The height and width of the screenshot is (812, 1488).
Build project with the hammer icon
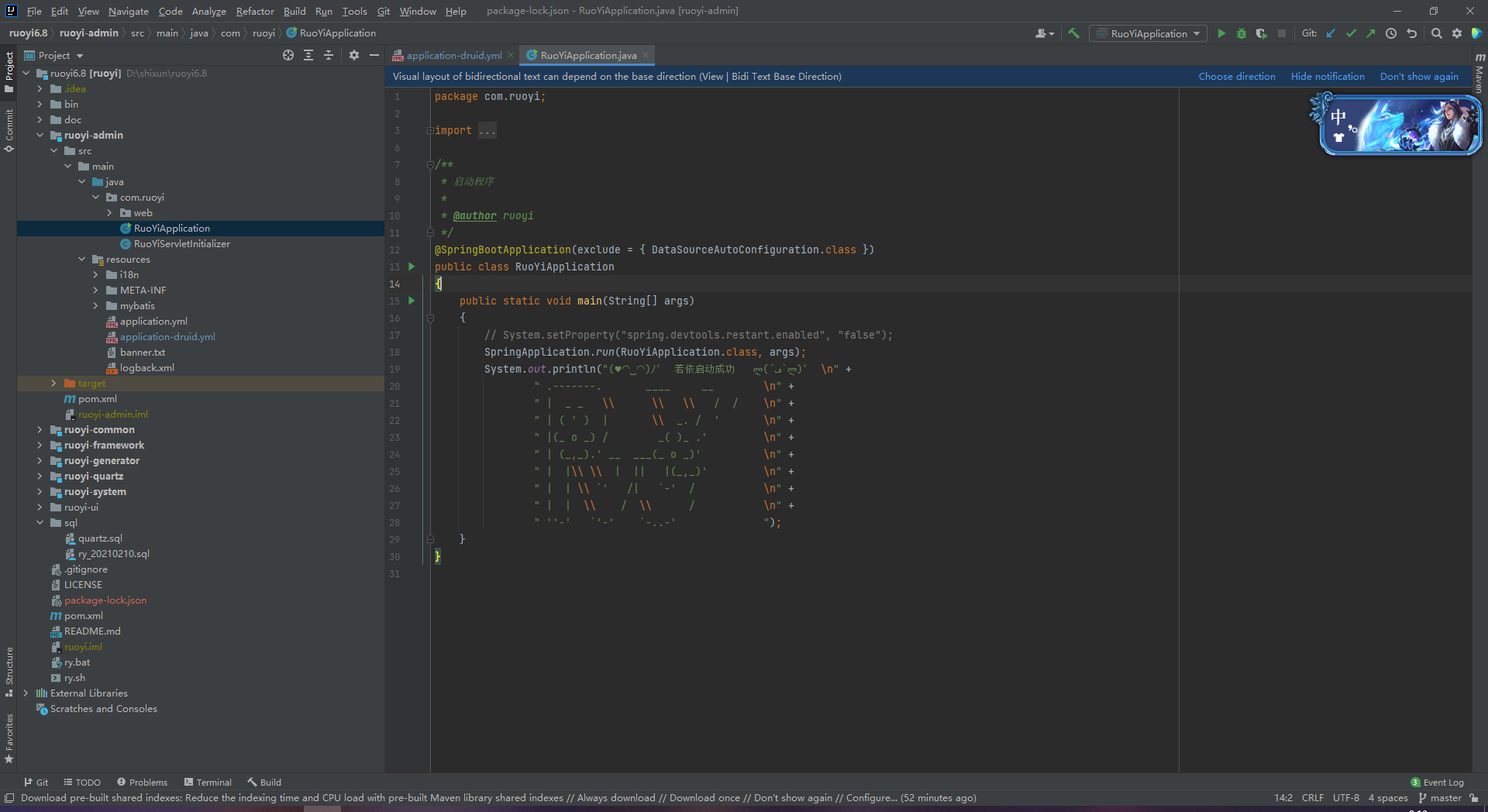(x=1073, y=33)
